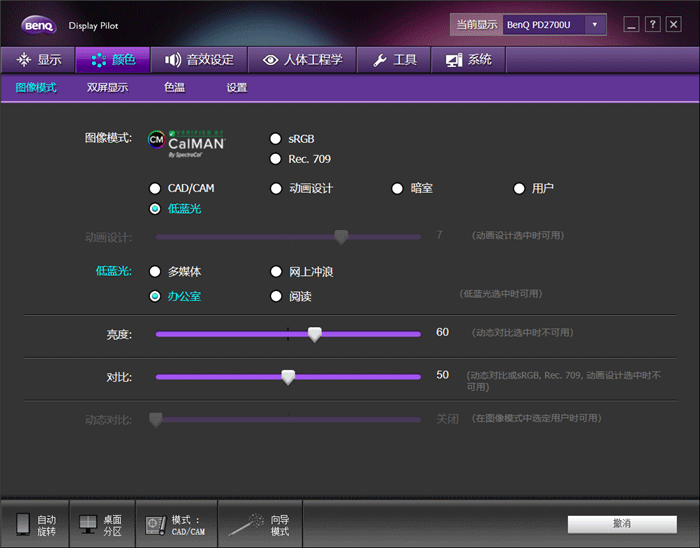The height and width of the screenshot is (548, 700).
Task: Click the 低蓝光: section label
Action: 114,271
